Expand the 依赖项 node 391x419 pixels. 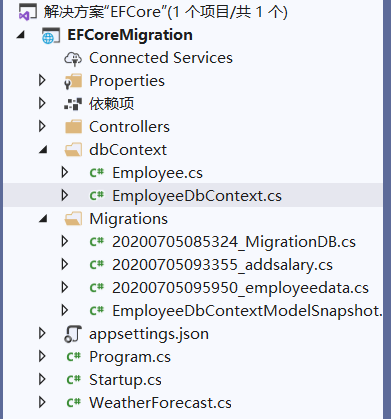[x=42, y=103]
